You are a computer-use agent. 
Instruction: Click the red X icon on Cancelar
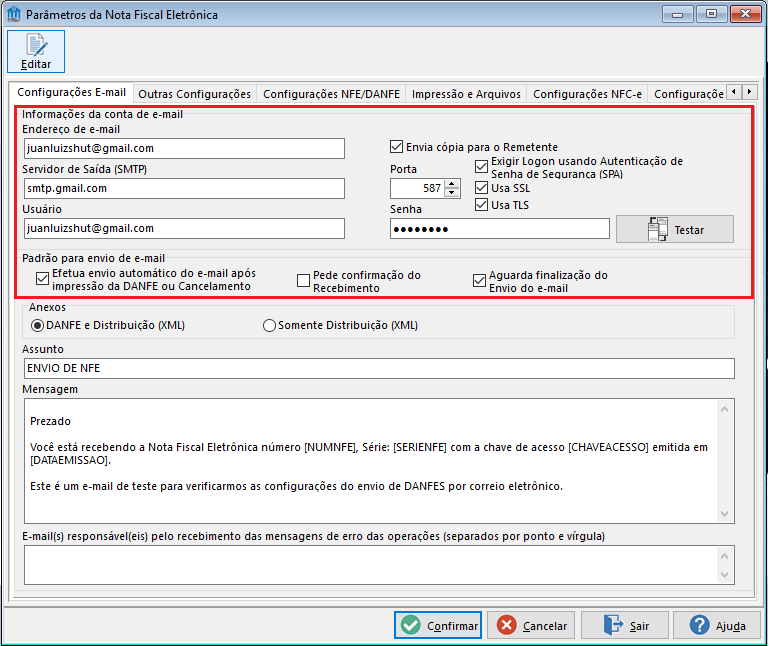click(x=507, y=625)
